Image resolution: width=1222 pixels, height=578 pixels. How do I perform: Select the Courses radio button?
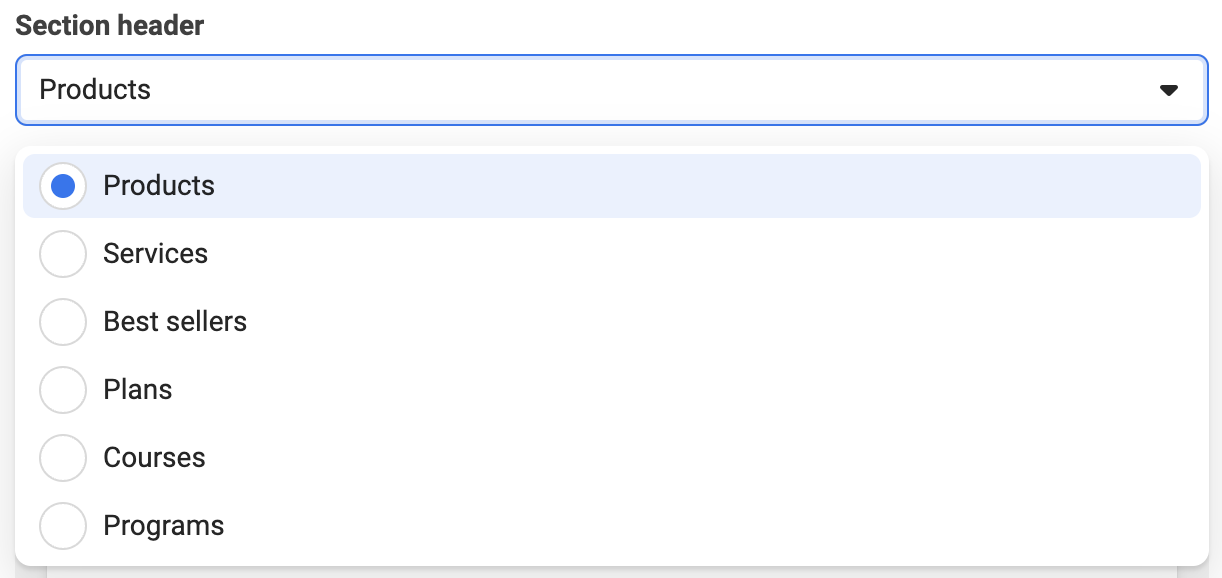pos(63,458)
